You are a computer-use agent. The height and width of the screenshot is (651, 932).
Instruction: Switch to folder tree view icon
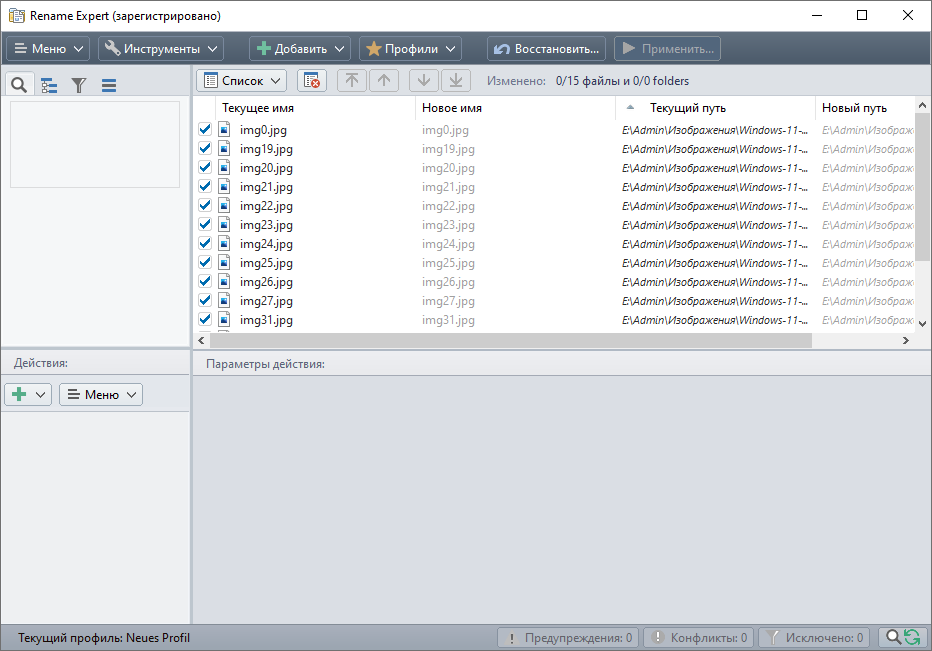click(x=48, y=84)
